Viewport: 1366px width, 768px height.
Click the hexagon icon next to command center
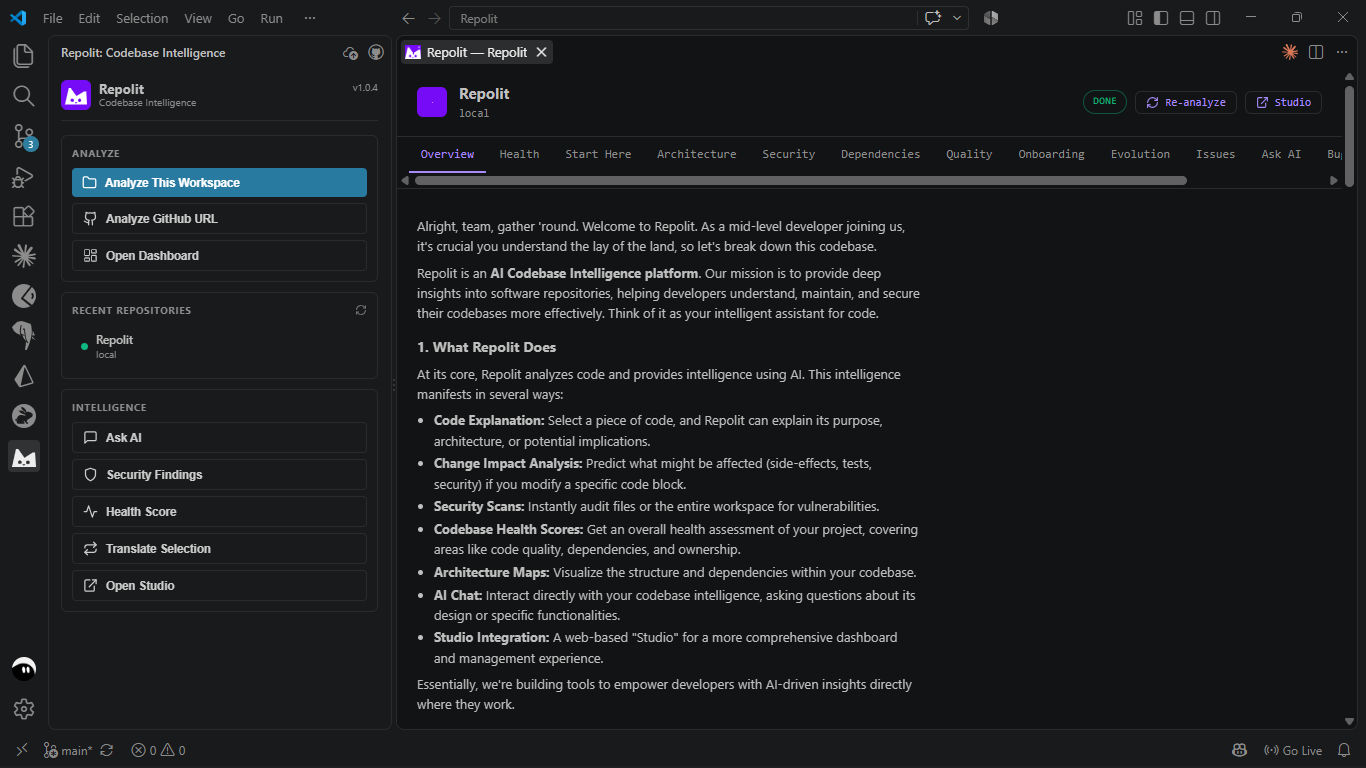[991, 18]
